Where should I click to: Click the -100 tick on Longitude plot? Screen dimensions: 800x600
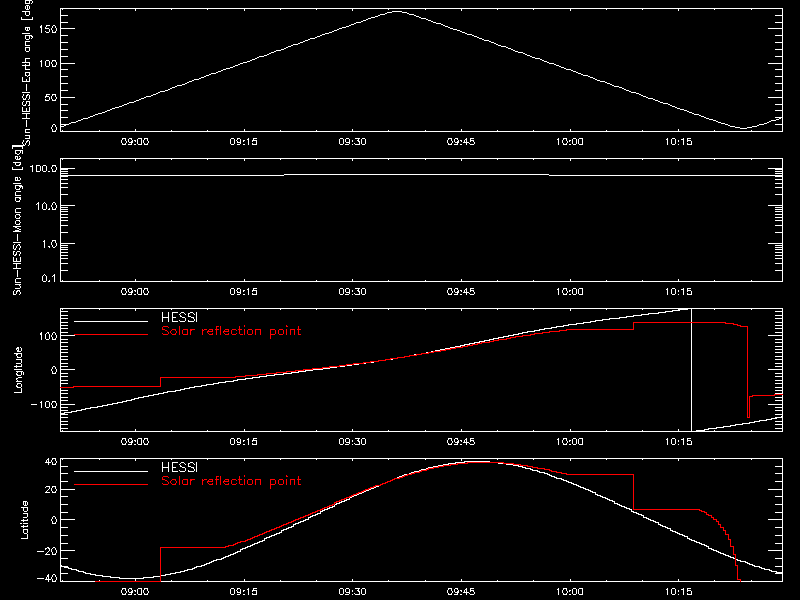(x=44, y=405)
